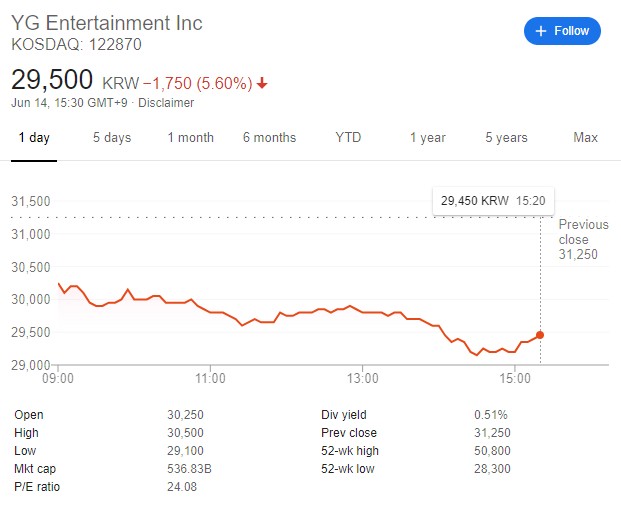
Task: Open the Disclaimer link
Action: pos(166,103)
